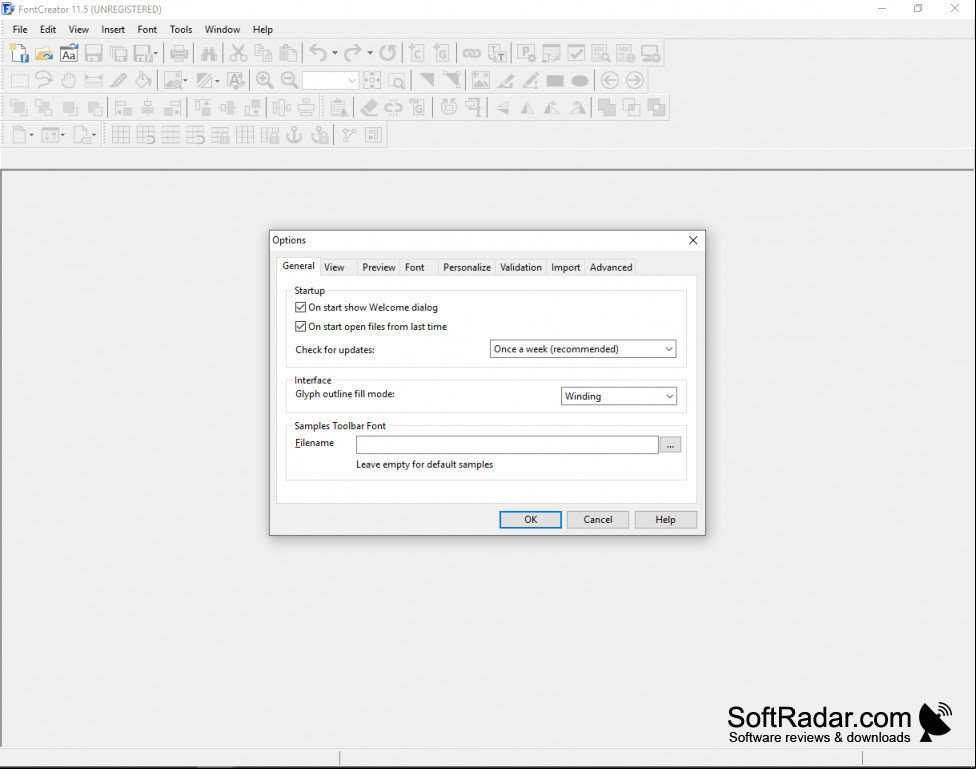Confirm options with the OK button
The height and width of the screenshot is (769, 976).
(x=530, y=519)
